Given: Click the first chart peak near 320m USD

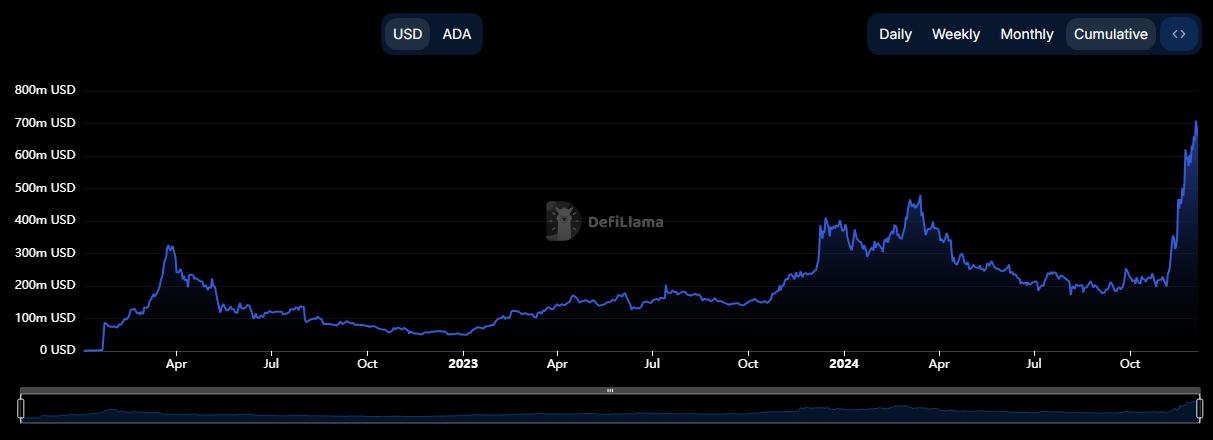Looking at the screenshot, I should pyautogui.click(x=170, y=246).
